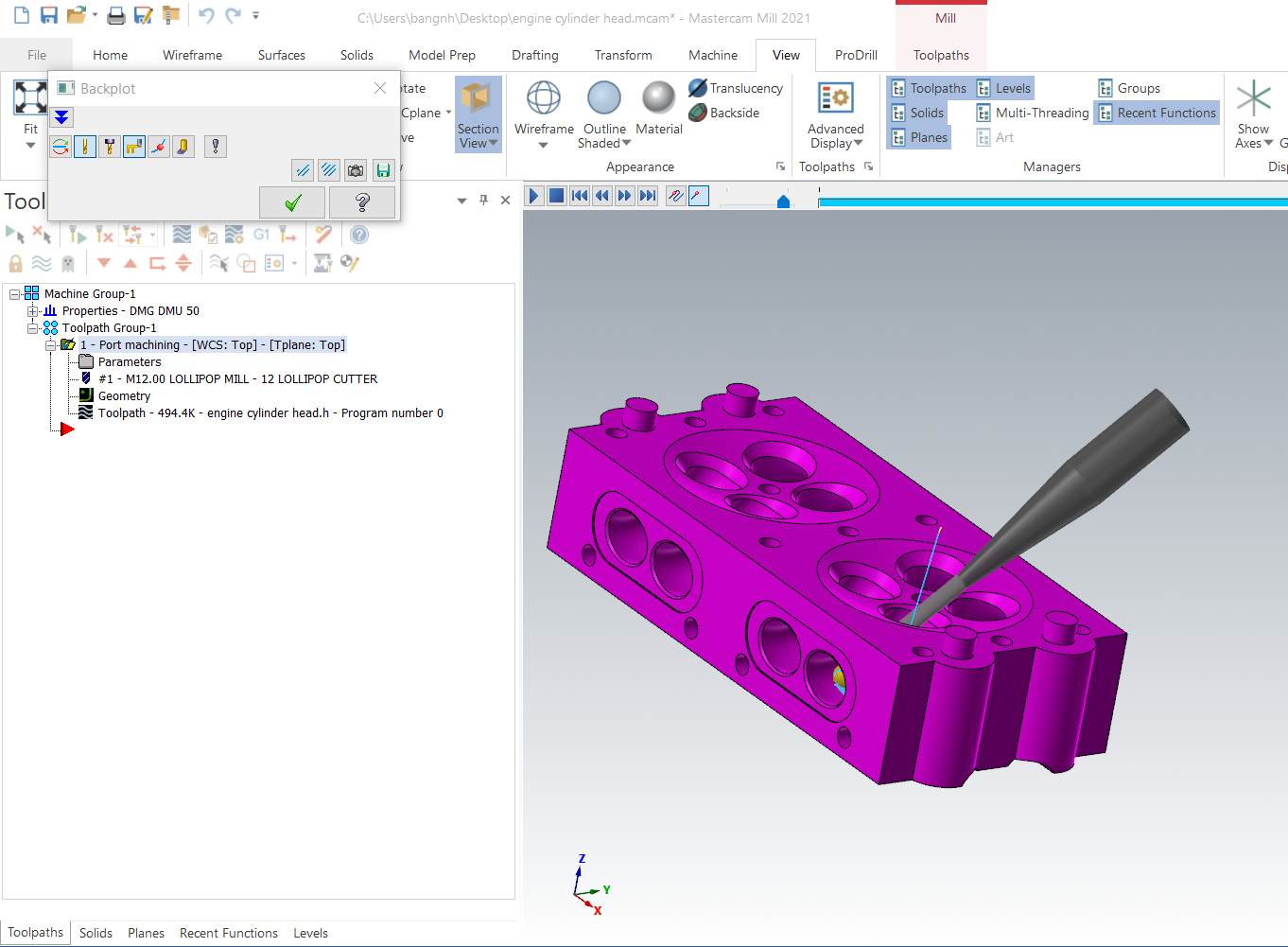Jump to the next stop in backplot

(x=648, y=196)
